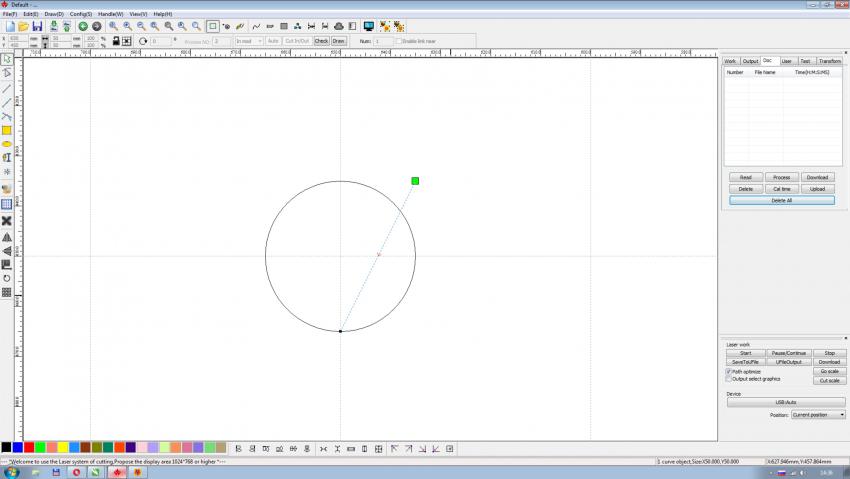Click the Pause/Continue button
Viewport: 850px width, 479px height.
tap(788, 353)
